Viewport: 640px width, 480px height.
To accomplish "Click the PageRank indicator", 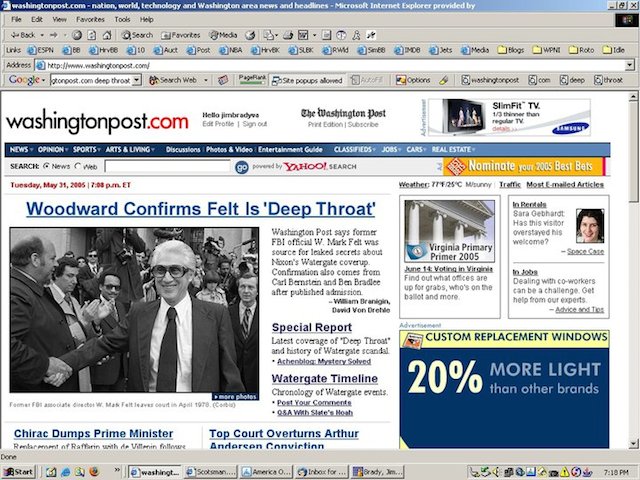I will click(x=252, y=80).
